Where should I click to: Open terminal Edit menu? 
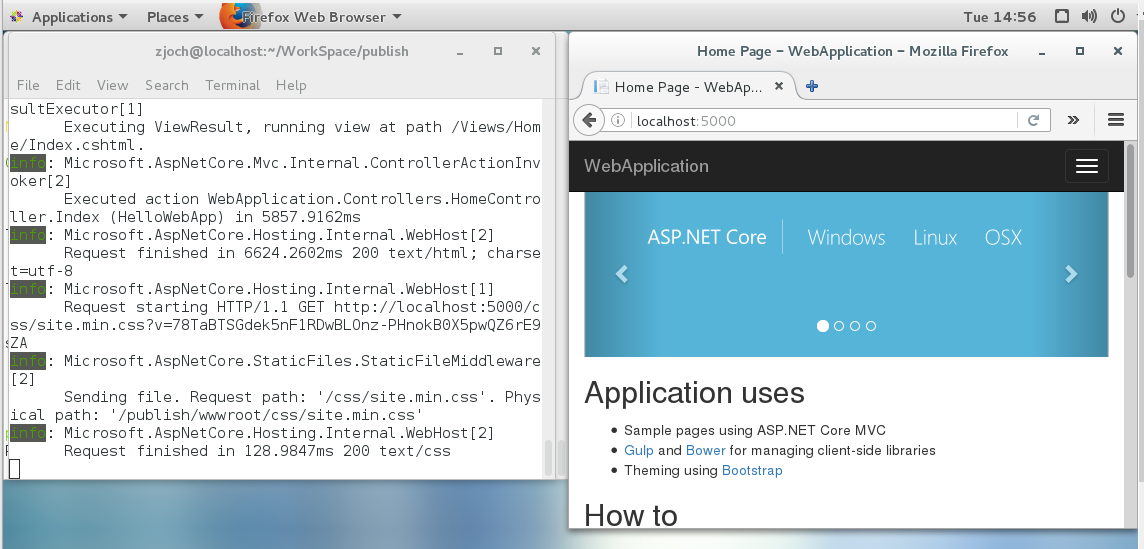pos(68,85)
